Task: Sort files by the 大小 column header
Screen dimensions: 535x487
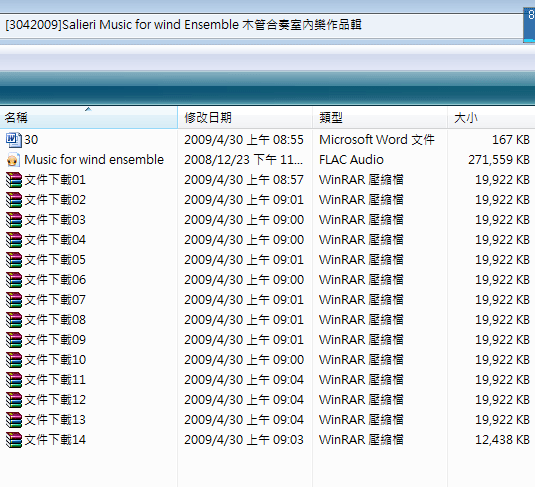Action: click(491, 118)
